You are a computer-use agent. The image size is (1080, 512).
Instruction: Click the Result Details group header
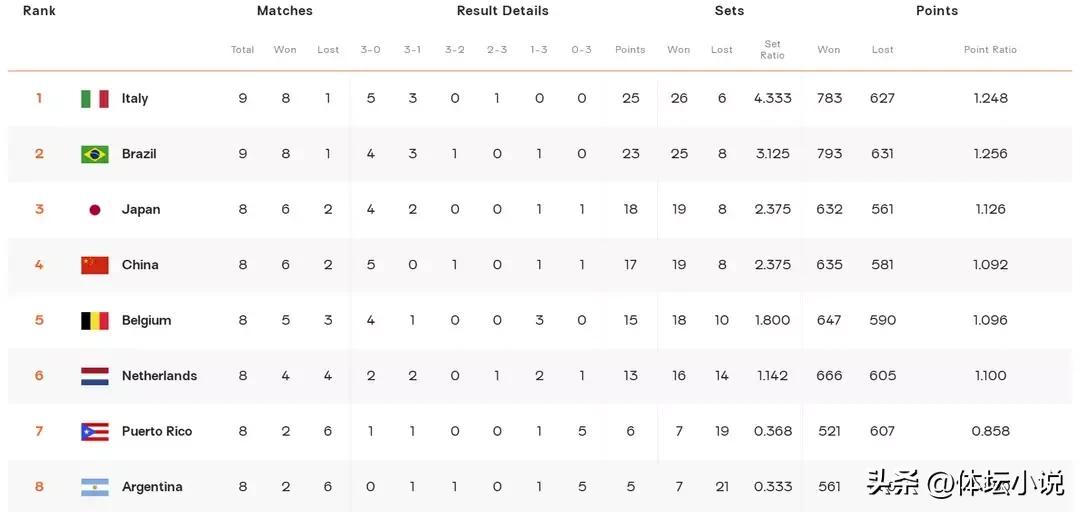tap(503, 10)
